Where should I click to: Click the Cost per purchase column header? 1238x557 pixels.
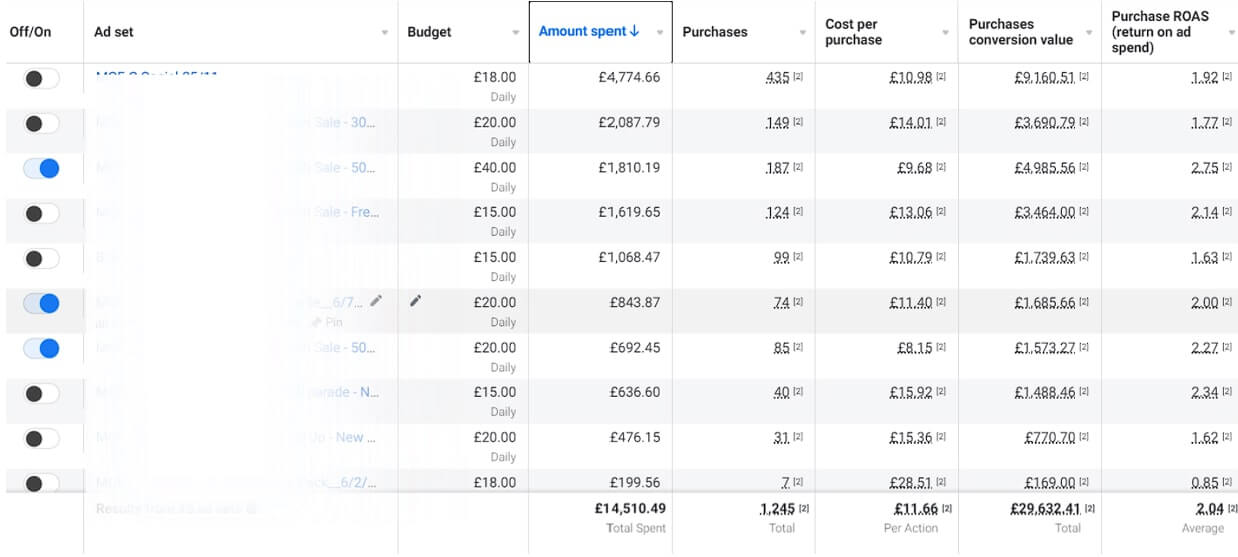[853, 32]
